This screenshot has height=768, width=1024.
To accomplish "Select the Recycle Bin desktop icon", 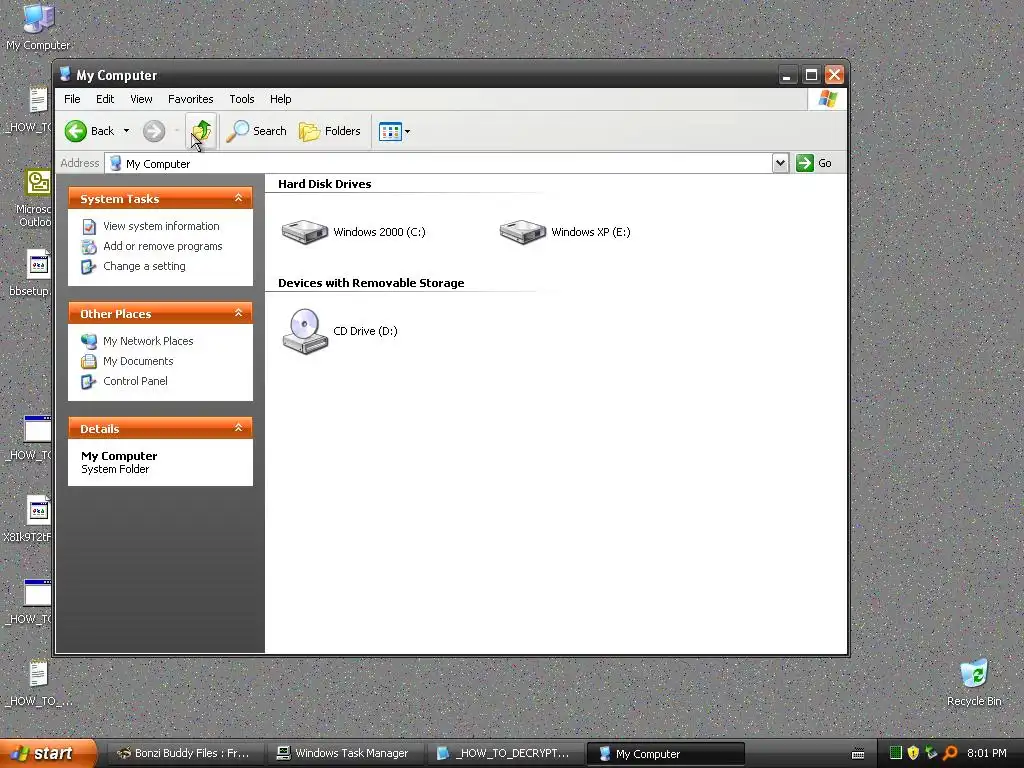I will [974, 683].
